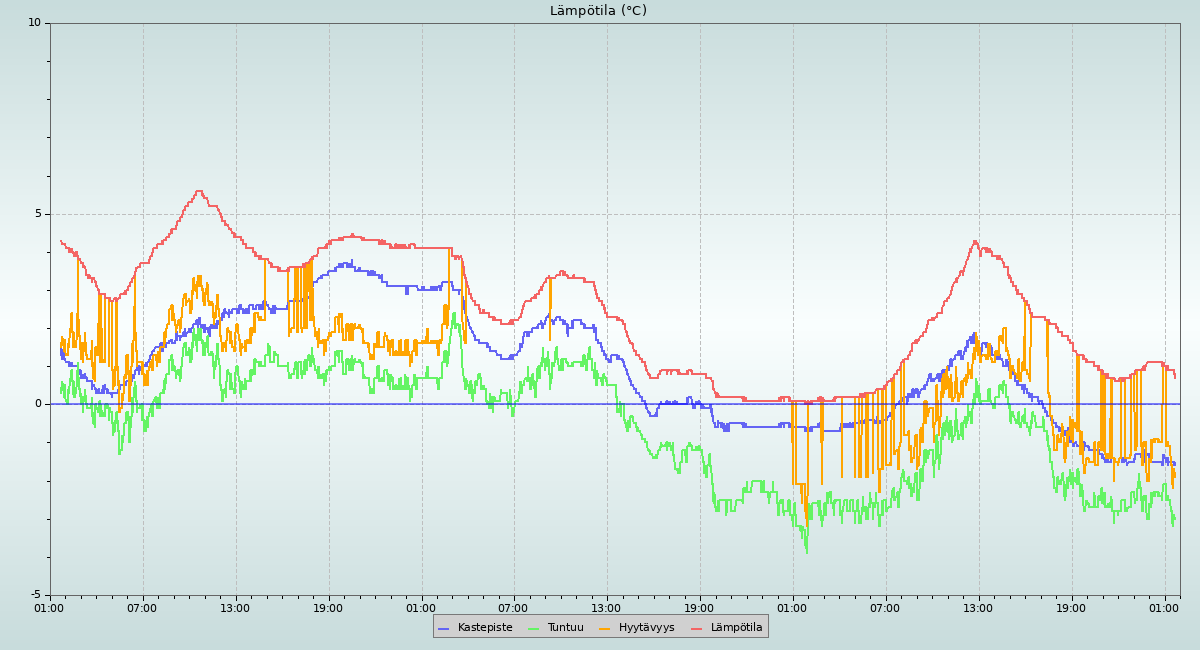Click the chart title Lämpötila (°C)
This screenshot has width=1200, height=650.
coord(598,11)
